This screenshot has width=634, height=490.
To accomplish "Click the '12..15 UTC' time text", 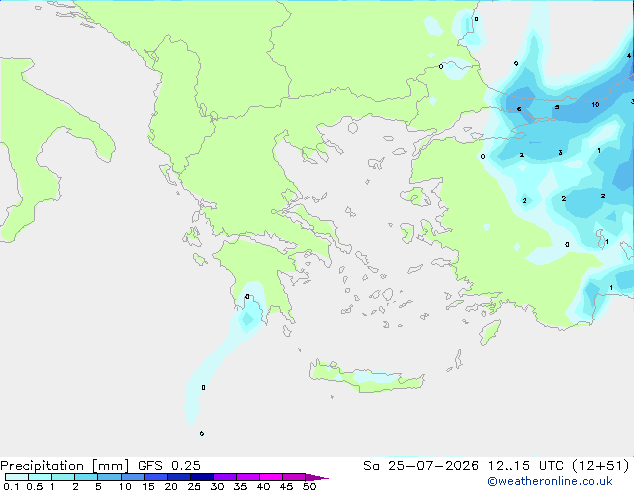I will tap(526, 466).
